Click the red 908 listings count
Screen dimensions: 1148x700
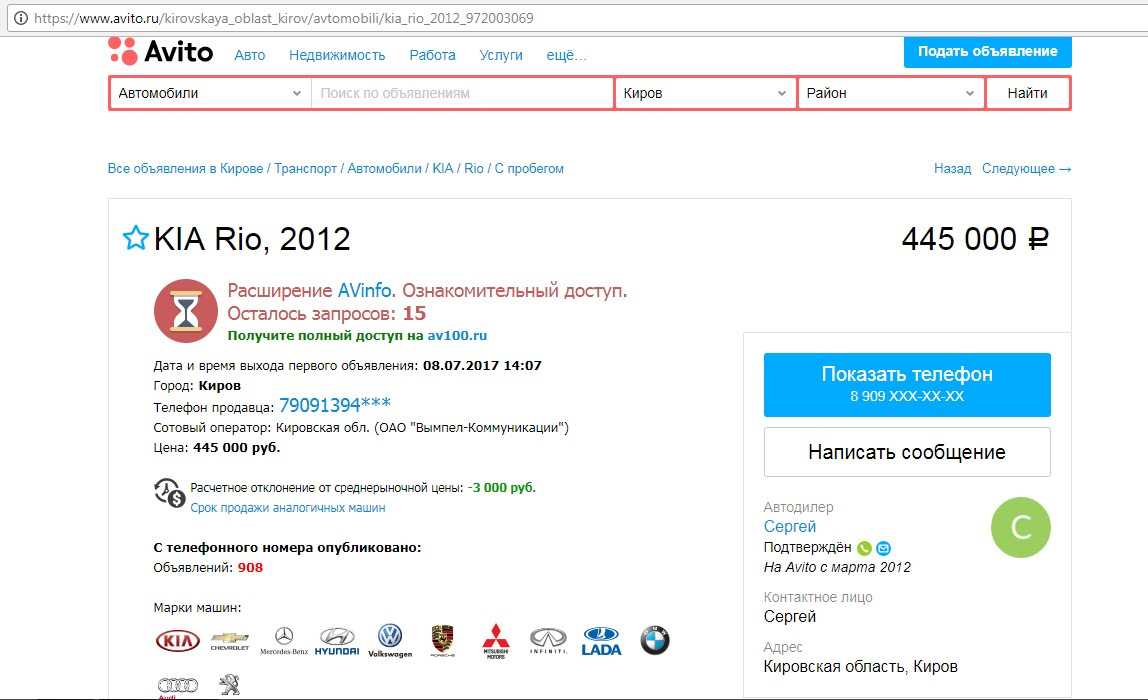(x=250, y=567)
